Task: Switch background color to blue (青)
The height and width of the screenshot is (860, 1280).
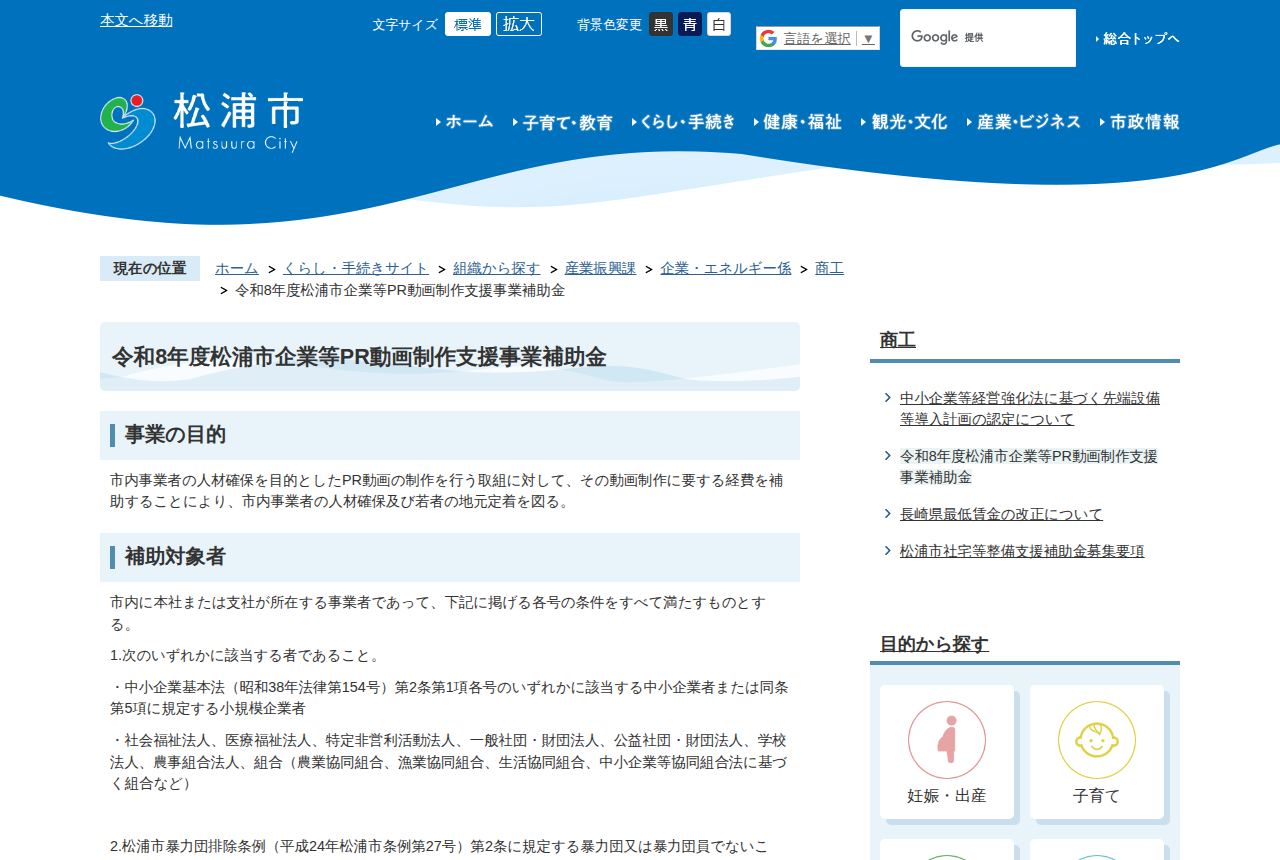Action: click(690, 24)
